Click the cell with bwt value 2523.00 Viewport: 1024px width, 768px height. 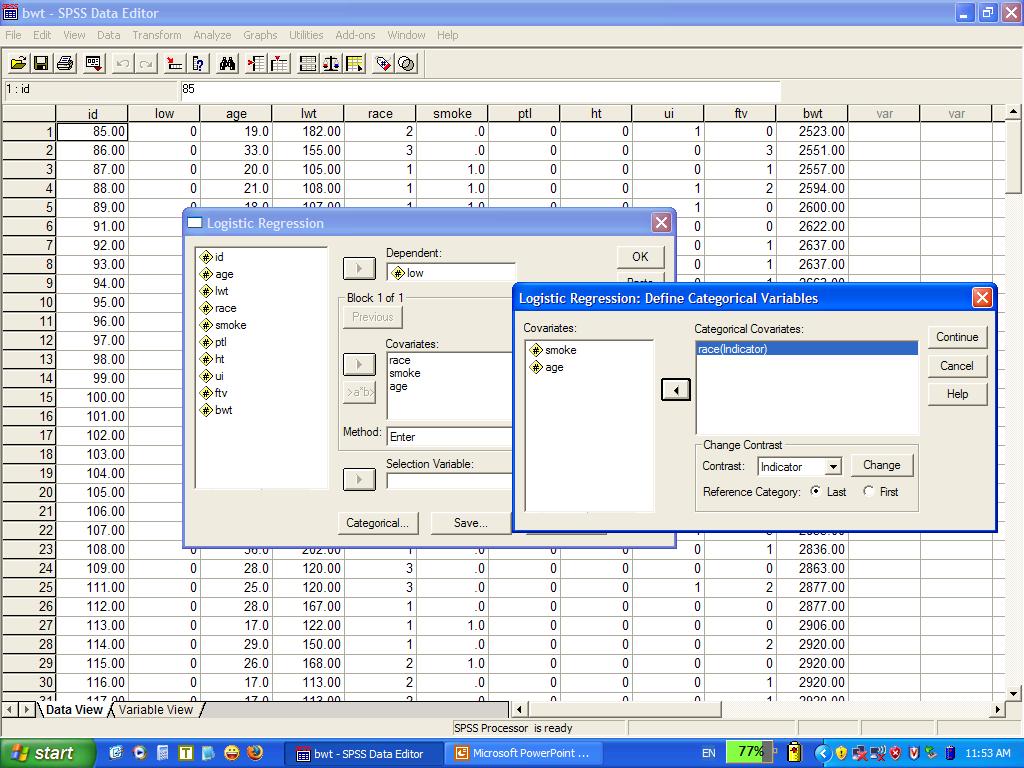[x=812, y=131]
